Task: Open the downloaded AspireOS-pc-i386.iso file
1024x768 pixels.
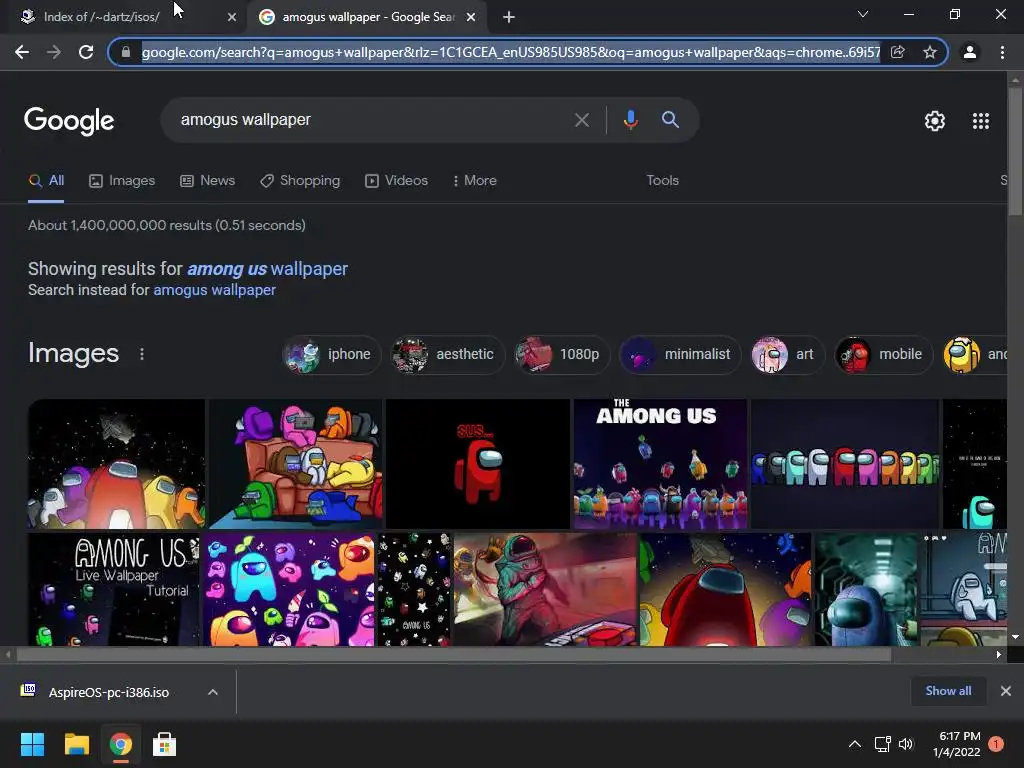Action: pos(108,692)
